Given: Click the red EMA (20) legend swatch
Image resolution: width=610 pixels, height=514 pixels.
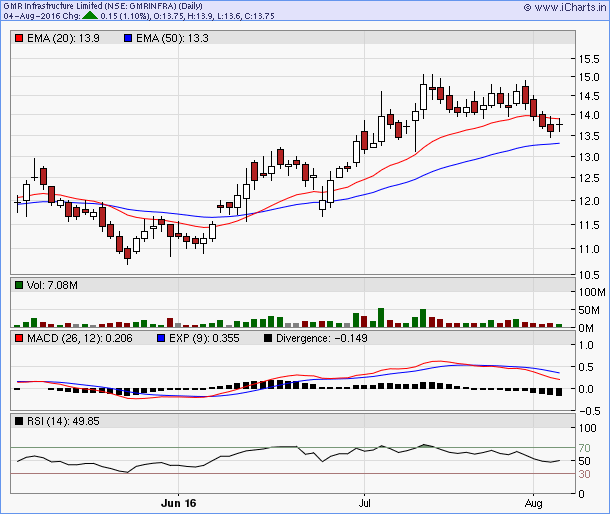Looking at the screenshot, I should tap(19, 38).
